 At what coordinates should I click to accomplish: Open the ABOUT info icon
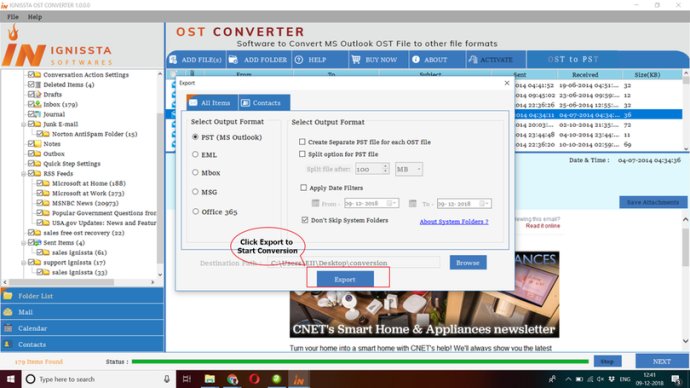coord(416,59)
